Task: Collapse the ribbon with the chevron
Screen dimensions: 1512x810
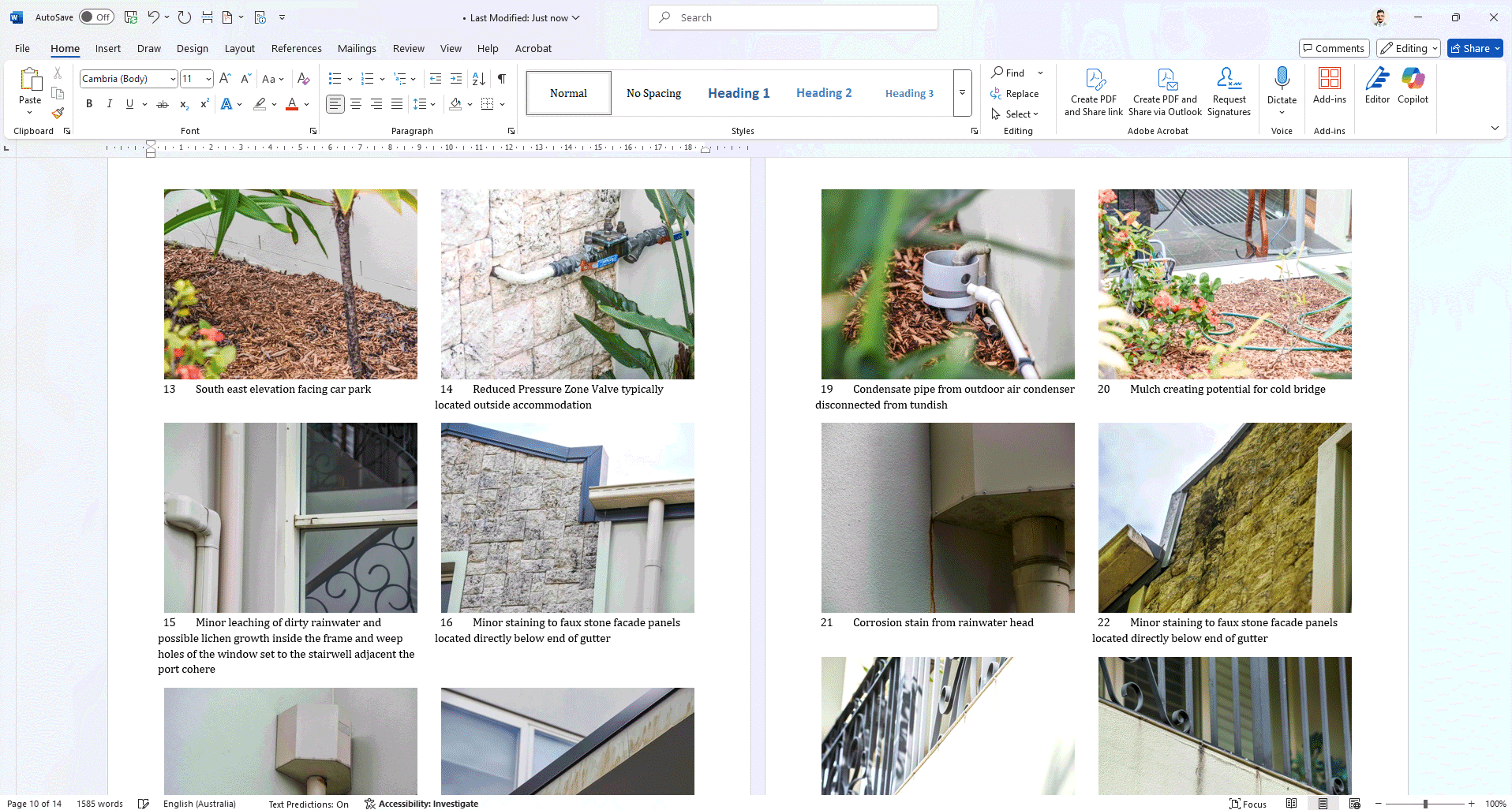Action: click(x=1495, y=128)
